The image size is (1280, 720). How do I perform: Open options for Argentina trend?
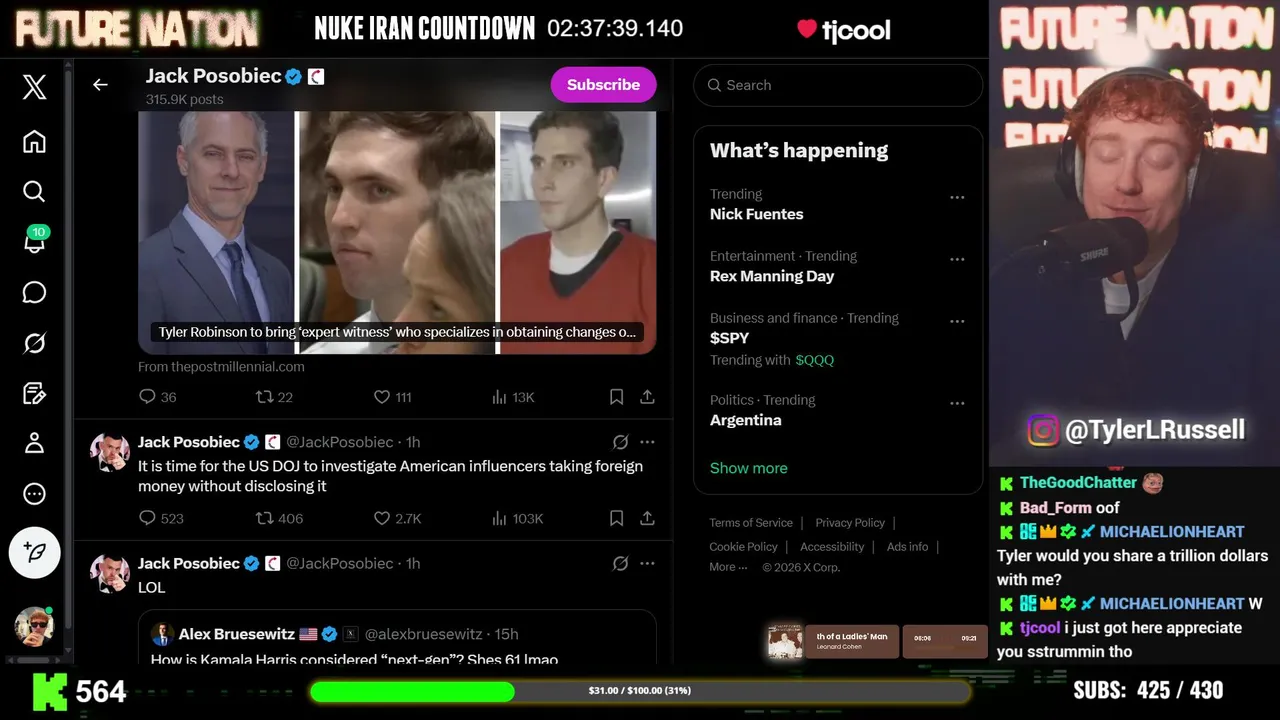click(x=957, y=403)
